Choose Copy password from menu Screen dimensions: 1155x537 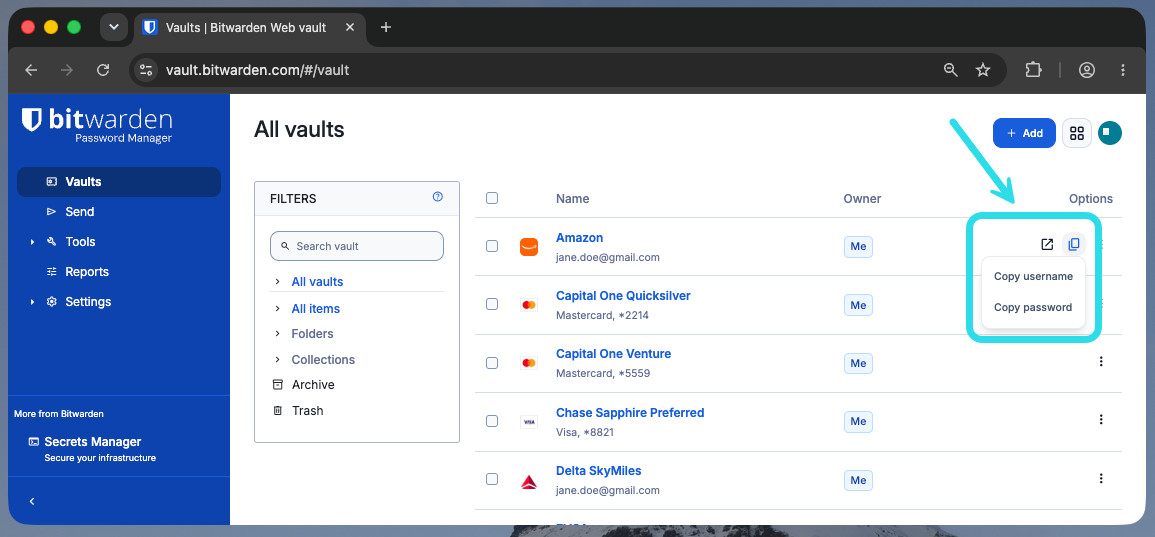1033,307
